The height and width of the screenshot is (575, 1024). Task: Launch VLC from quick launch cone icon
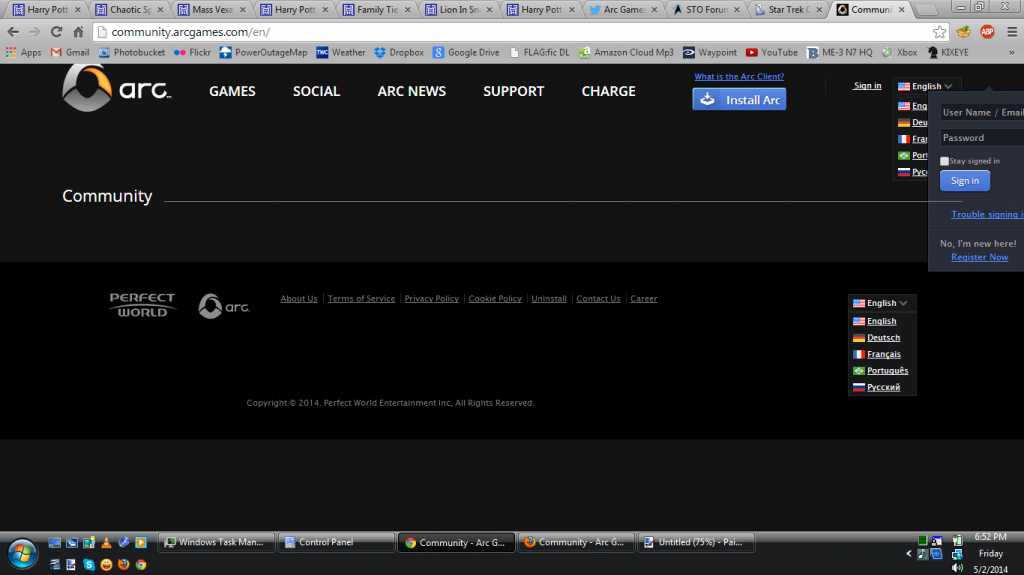pyautogui.click(x=106, y=542)
